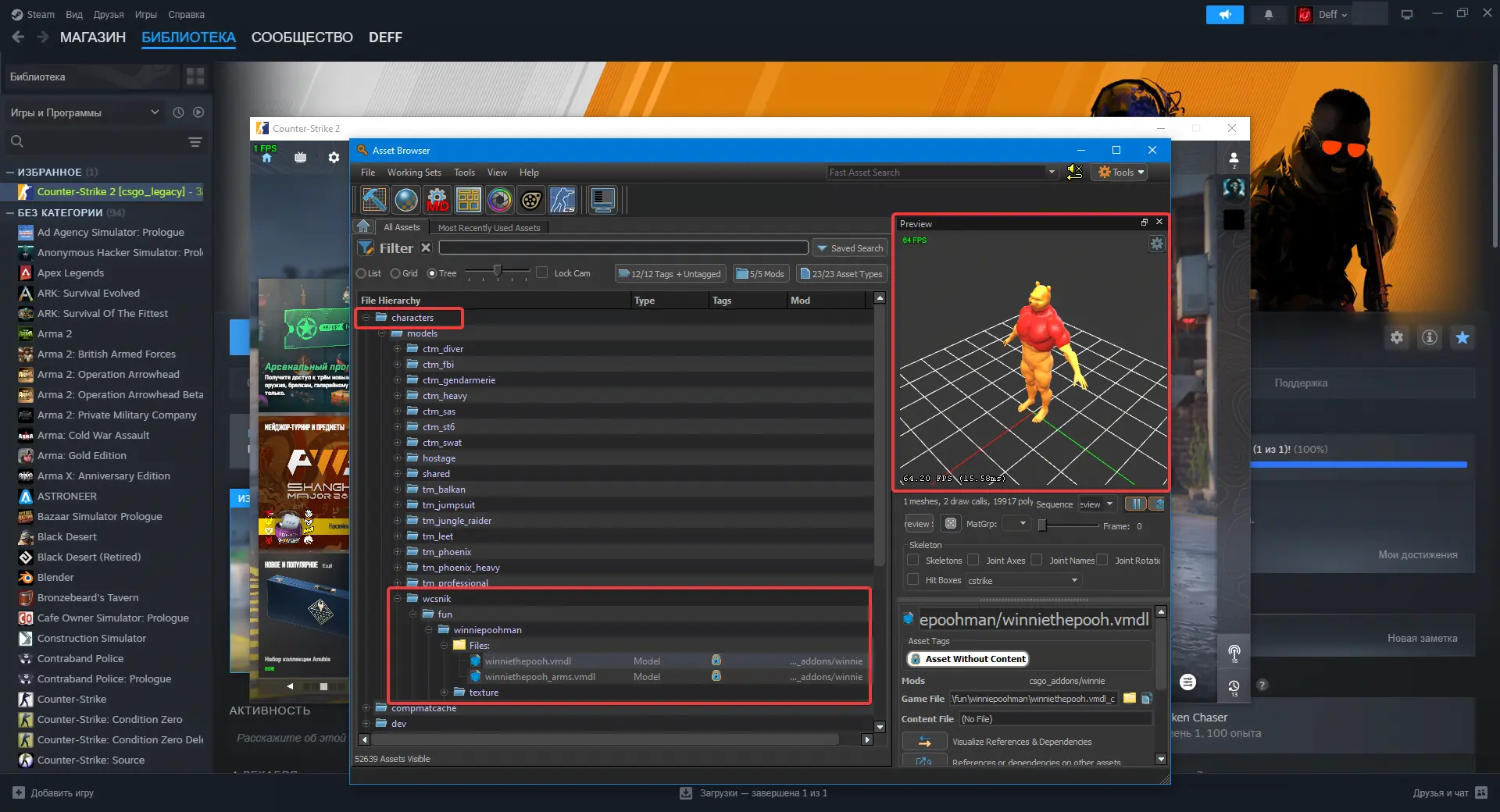1500x812 pixels.
Task: Click the Visualize References & Dependencies arrows button
Action: click(x=925, y=742)
